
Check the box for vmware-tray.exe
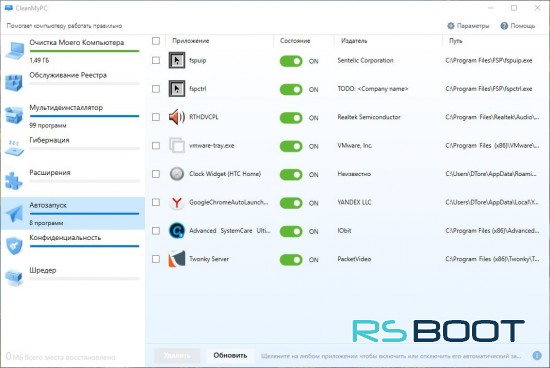click(156, 145)
